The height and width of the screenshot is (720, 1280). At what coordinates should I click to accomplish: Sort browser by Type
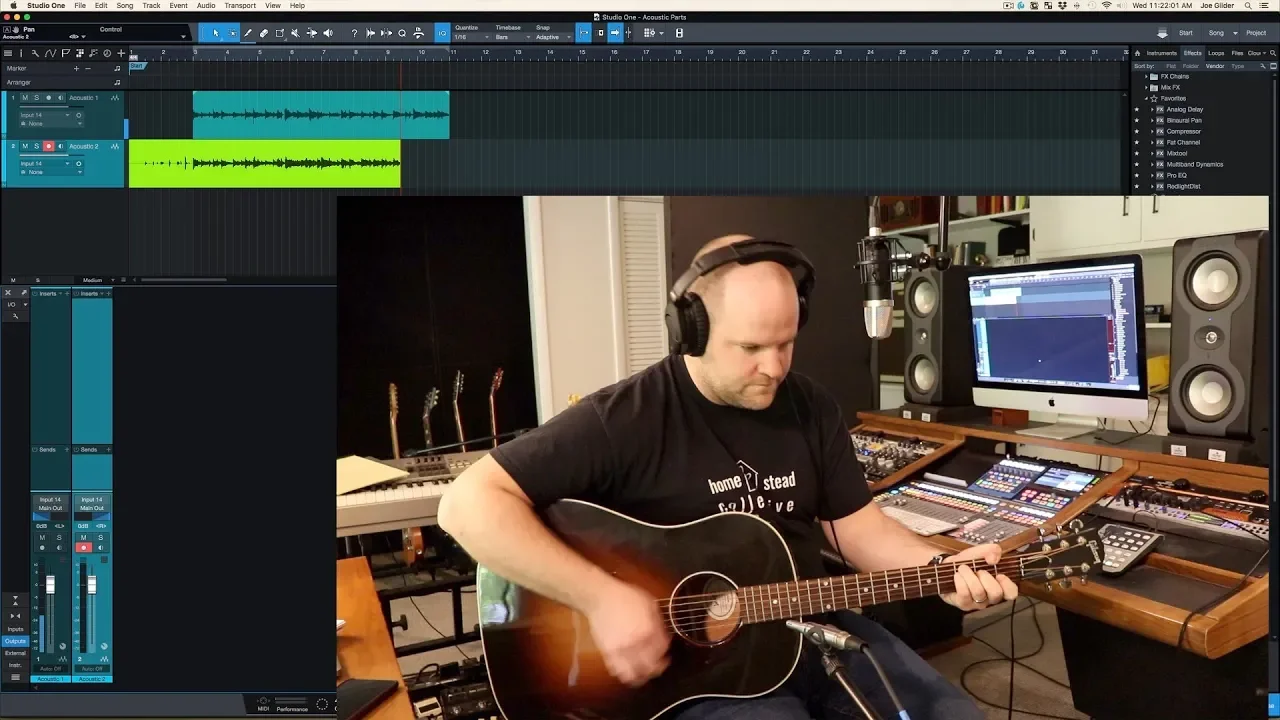click(1238, 66)
